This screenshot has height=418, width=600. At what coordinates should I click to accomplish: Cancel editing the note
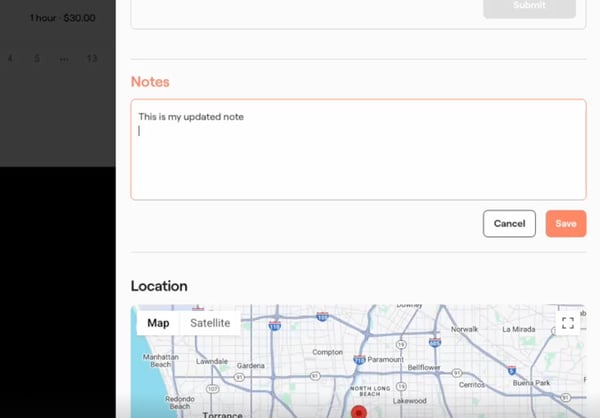coord(509,224)
